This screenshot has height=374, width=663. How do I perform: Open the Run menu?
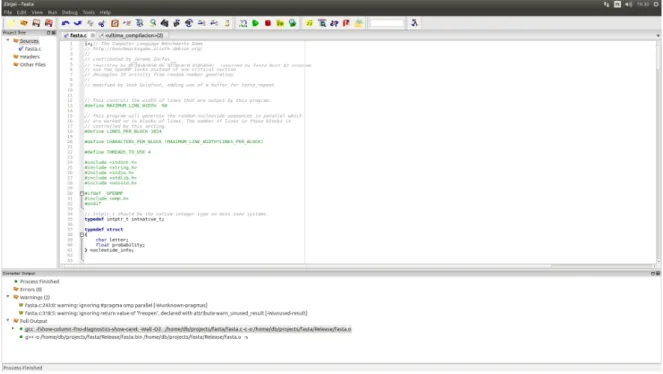(52, 12)
